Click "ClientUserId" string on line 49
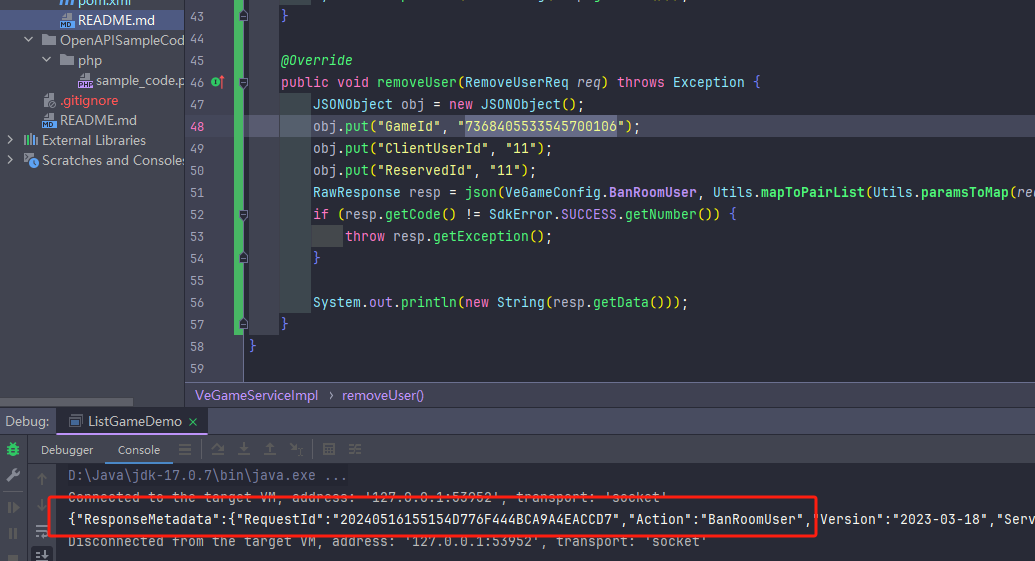 pyautogui.click(x=434, y=148)
